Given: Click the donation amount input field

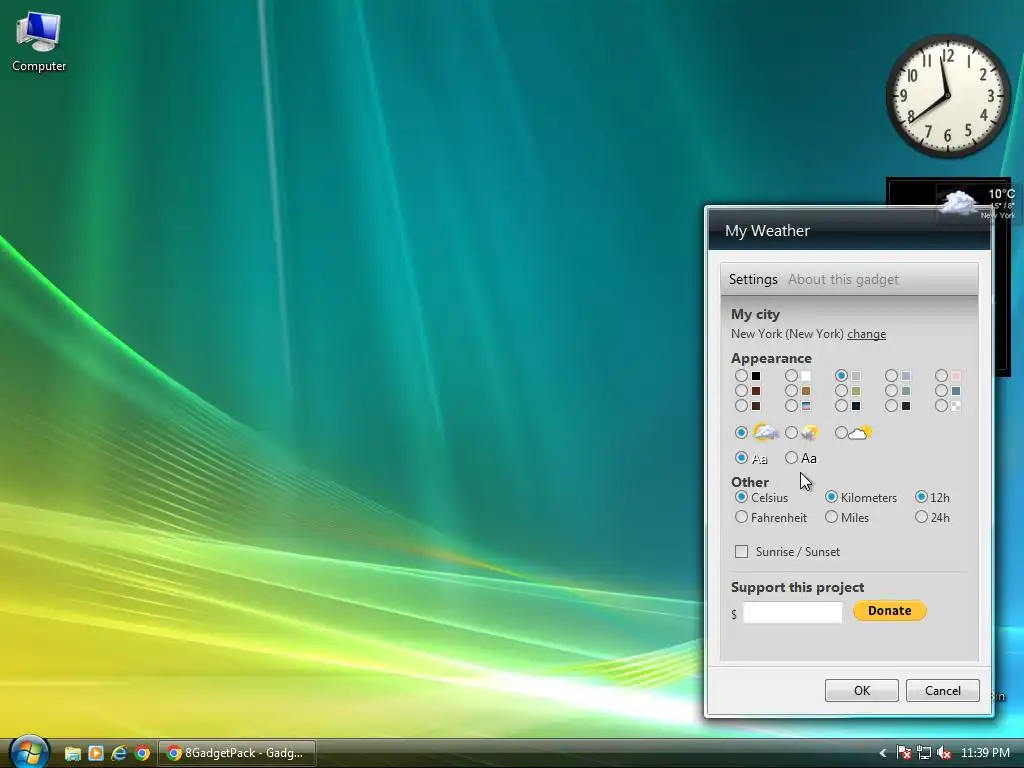Looking at the screenshot, I should [x=793, y=613].
